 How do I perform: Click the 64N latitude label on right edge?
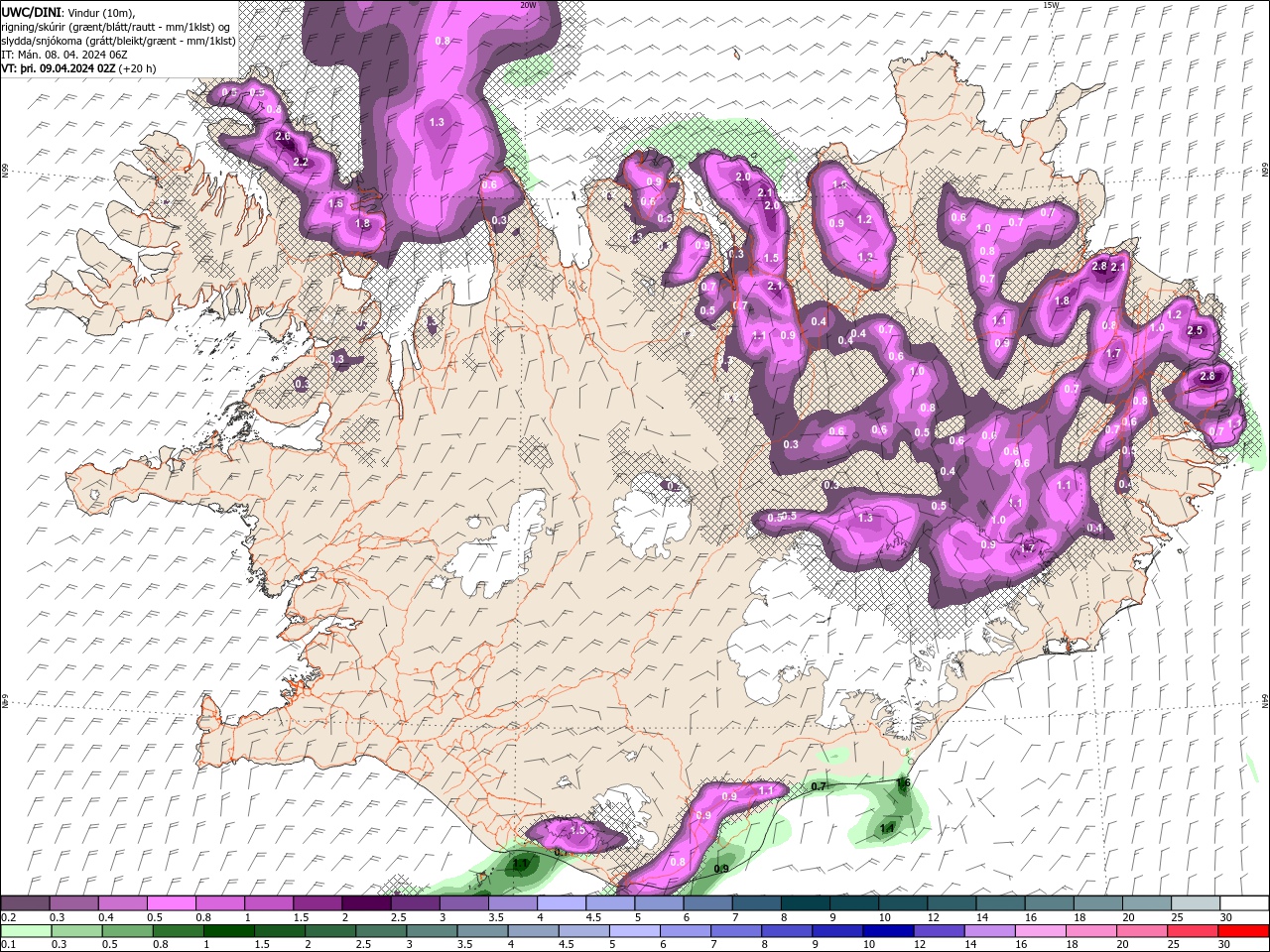coord(1265,700)
